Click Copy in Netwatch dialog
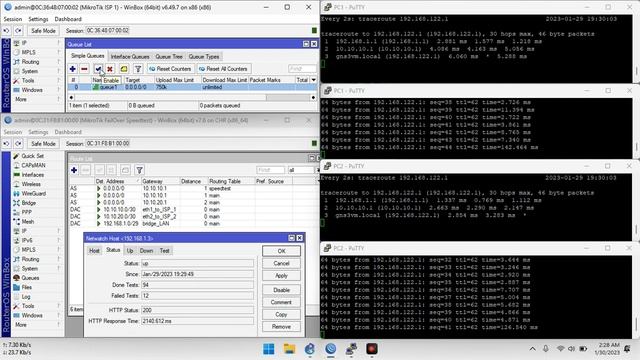This screenshot has height=360, width=640. pos(281,314)
